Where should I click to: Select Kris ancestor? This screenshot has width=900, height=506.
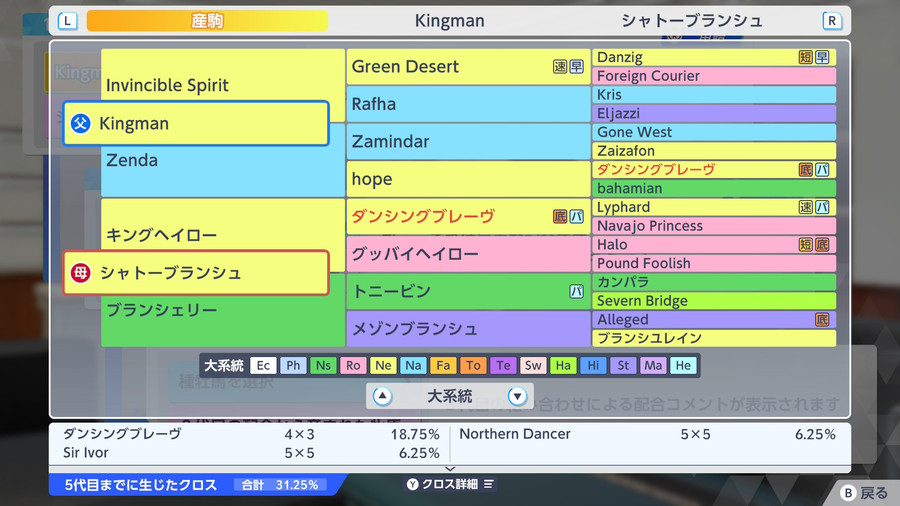coord(714,95)
